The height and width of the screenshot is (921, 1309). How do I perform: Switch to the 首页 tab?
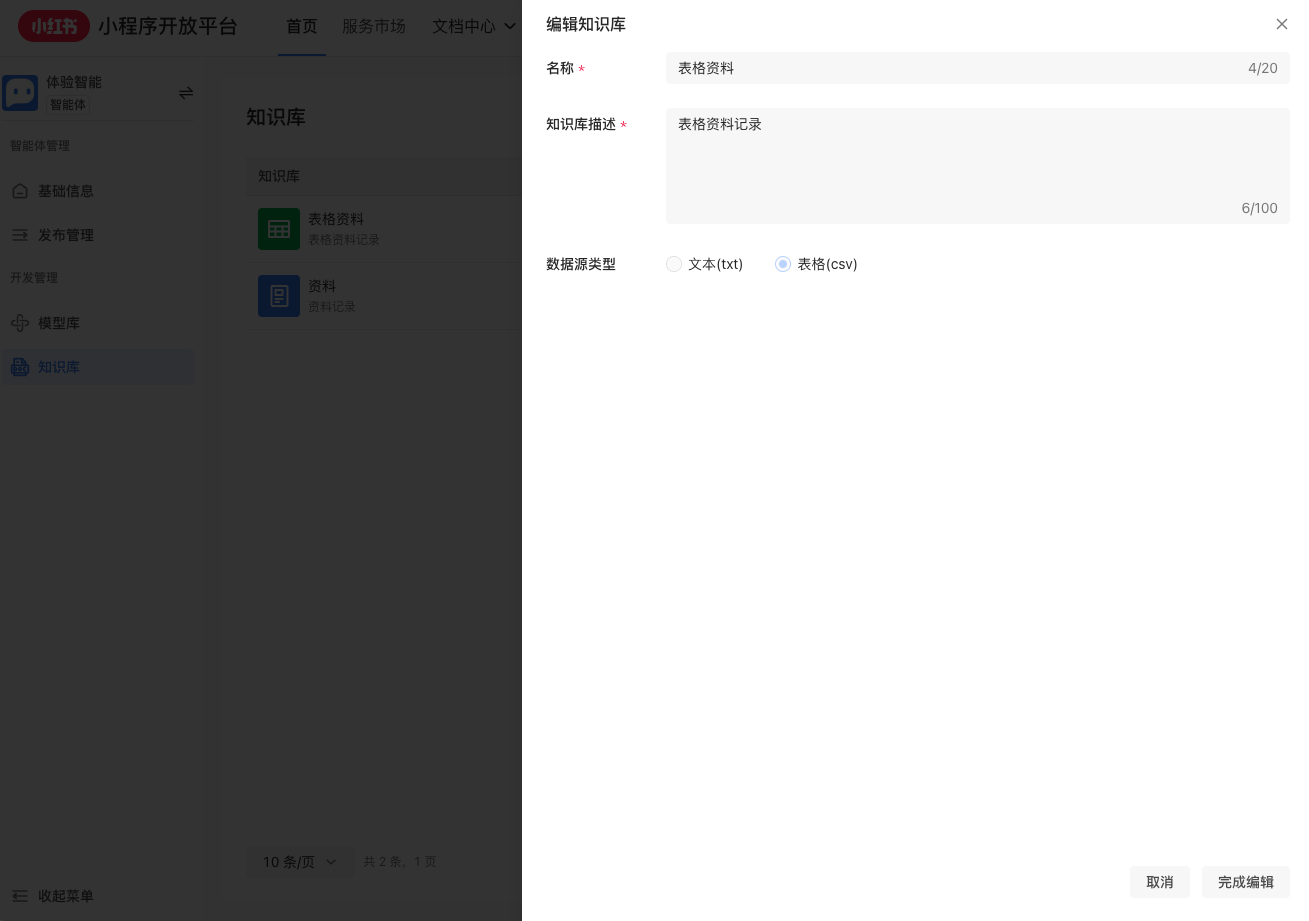click(x=302, y=26)
